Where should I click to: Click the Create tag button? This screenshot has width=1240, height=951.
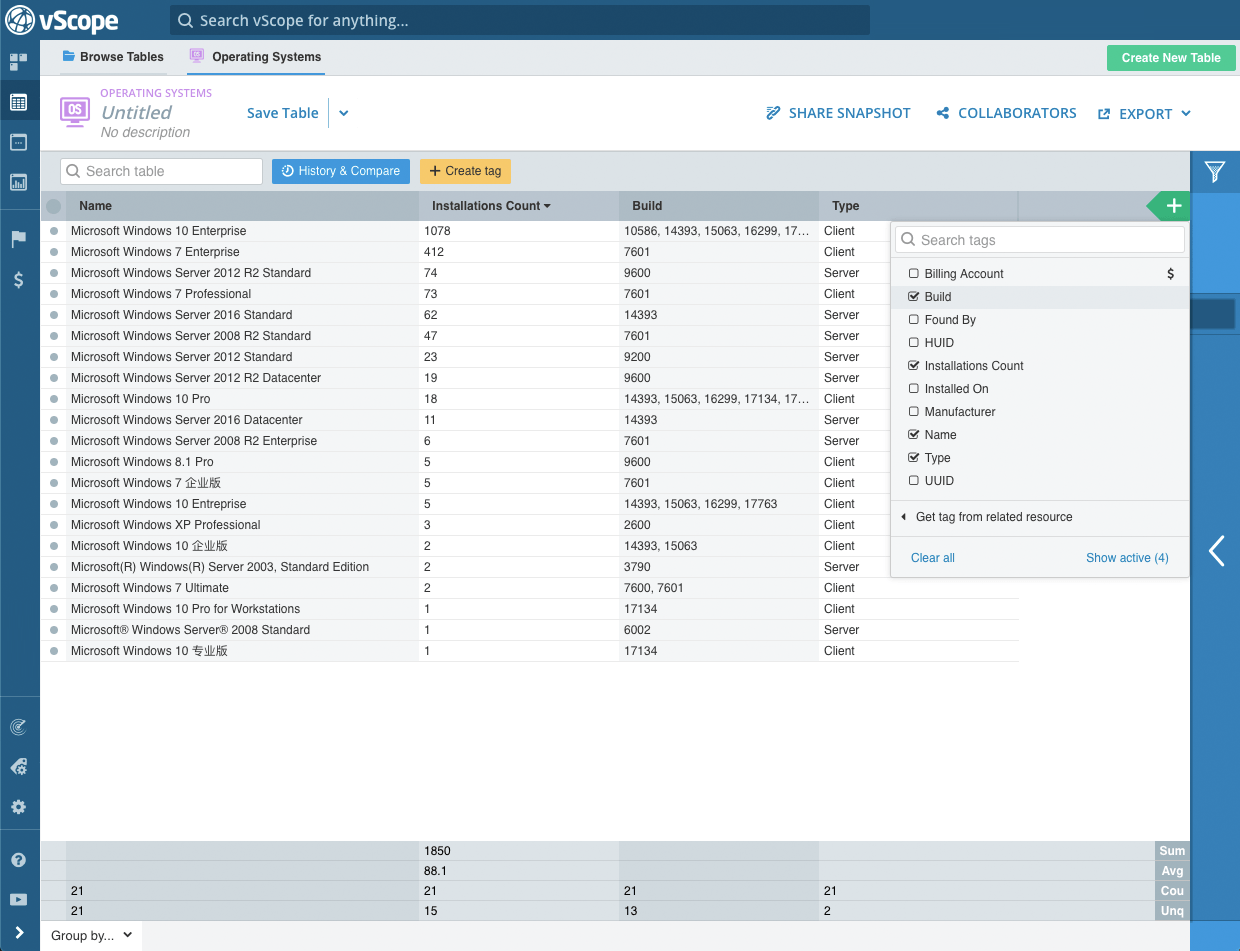click(465, 171)
